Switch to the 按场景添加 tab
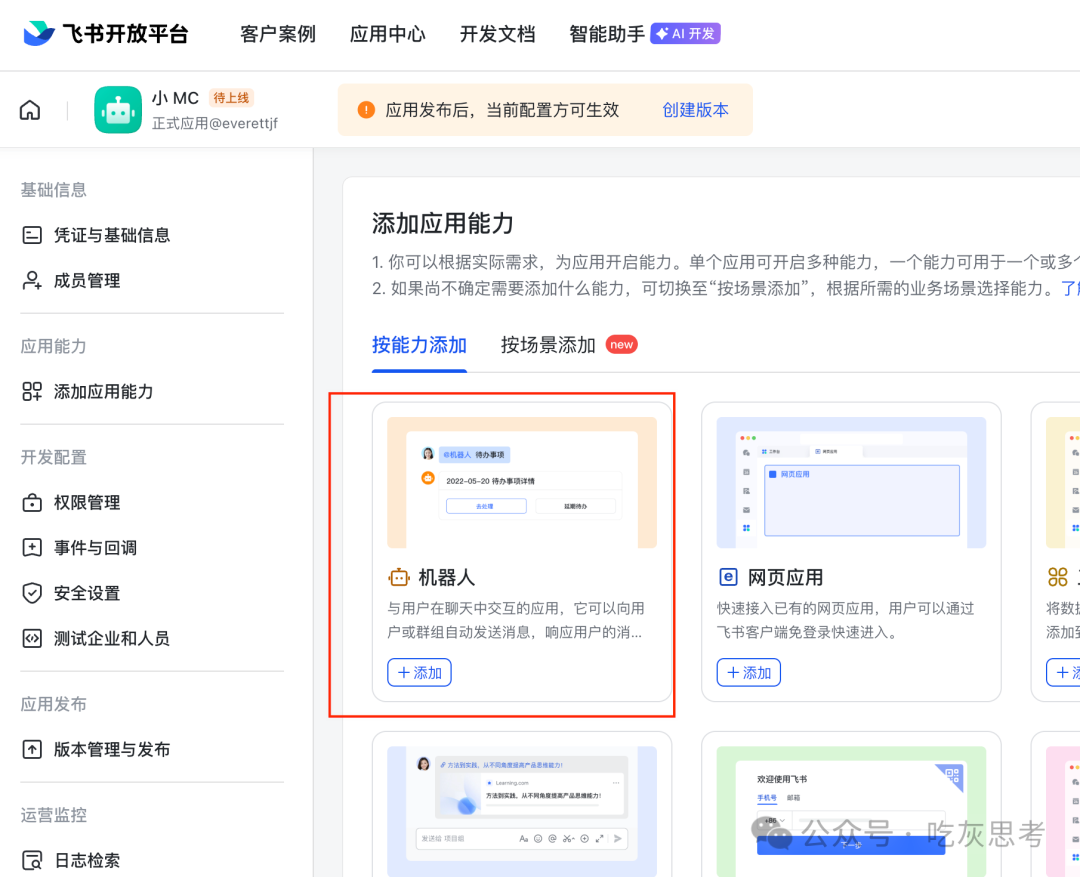 pyautogui.click(x=548, y=344)
